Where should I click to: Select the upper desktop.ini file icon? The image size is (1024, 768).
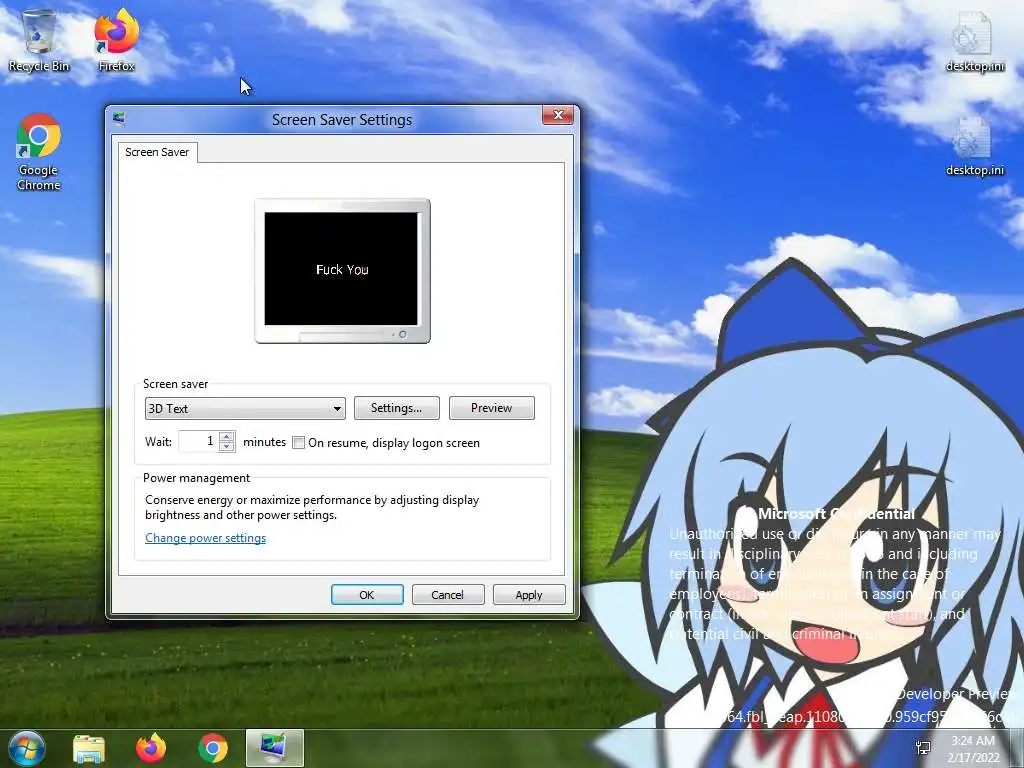pyautogui.click(x=974, y=41)
